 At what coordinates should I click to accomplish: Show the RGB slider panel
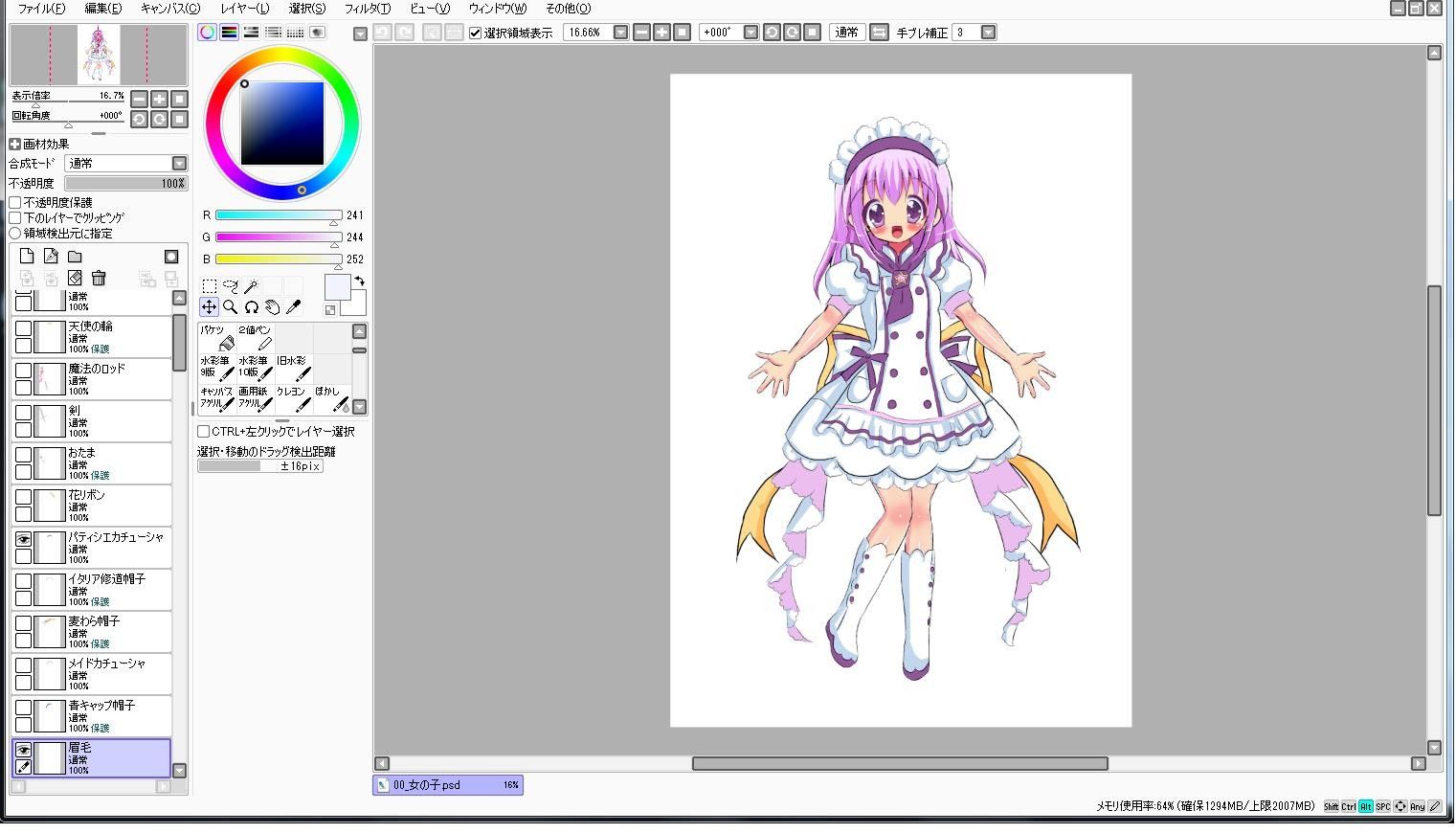pyautogui.click(x=229, y=32)
